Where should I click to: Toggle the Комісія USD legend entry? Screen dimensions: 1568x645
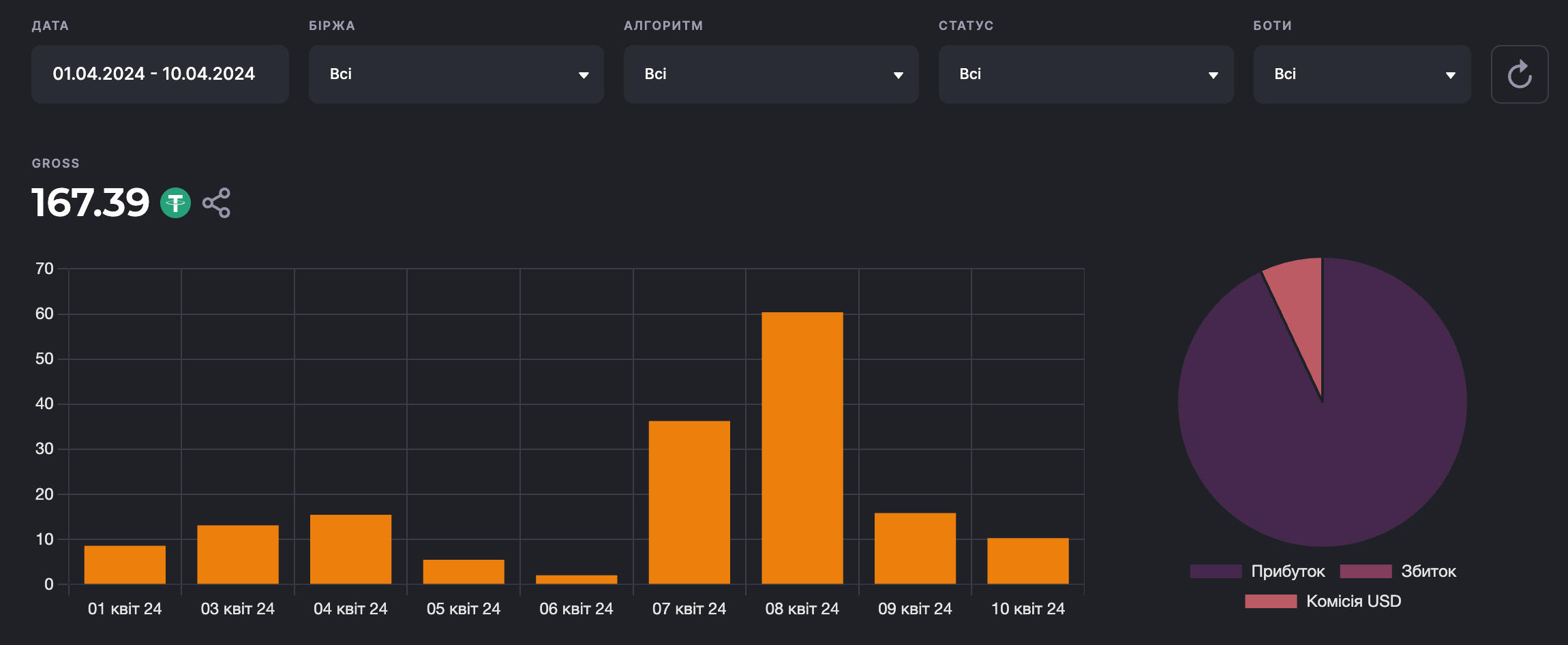pyautogui.click(x=1323, y=601)
